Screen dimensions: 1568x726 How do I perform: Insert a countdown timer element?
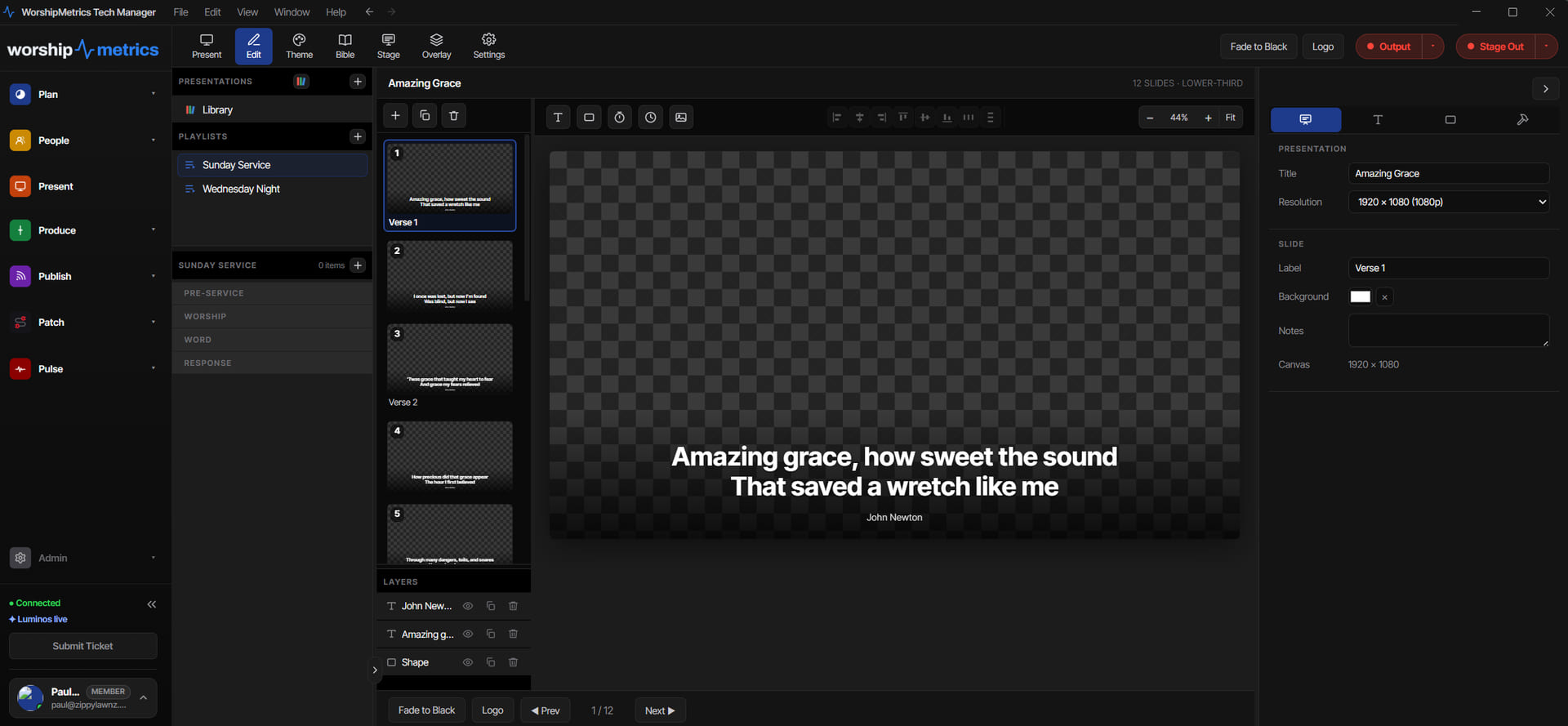tap(620, 118)
